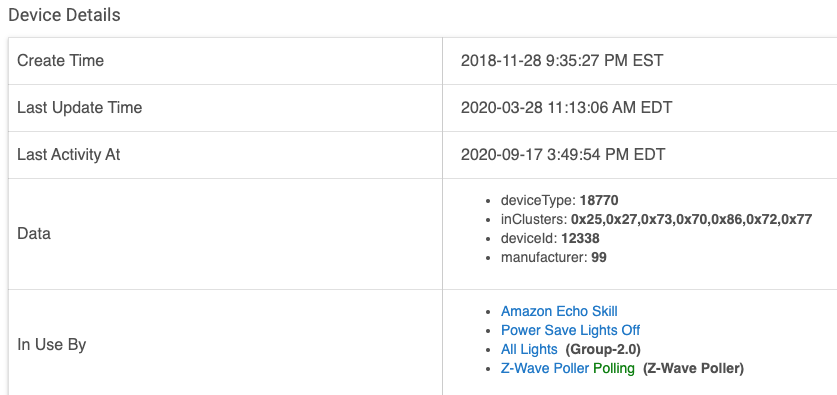Click the Data row label
Viewport: 837px width, 395px height.
[x=34, y=234]
